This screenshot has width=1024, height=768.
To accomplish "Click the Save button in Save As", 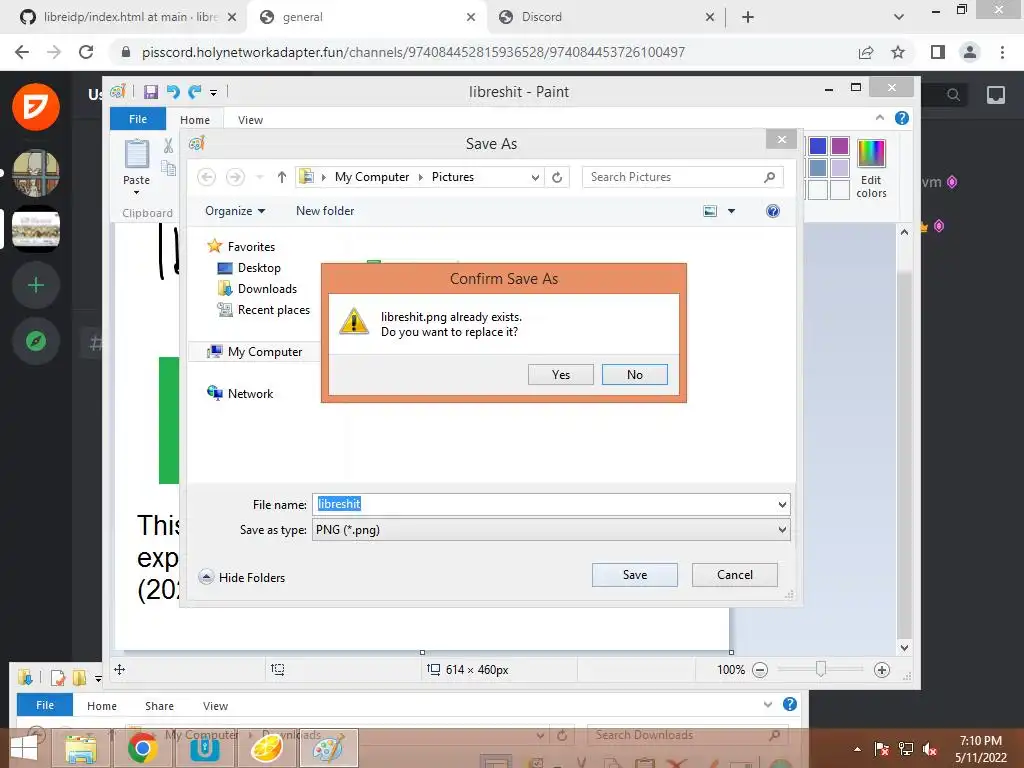I will point(634,575).
